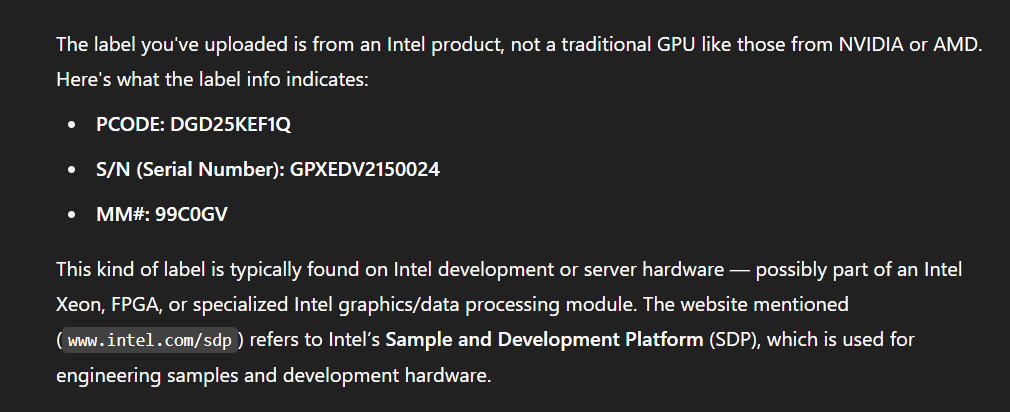The height and width of the screenshot is (412, 1010).
Task: Click the www.intel.com/sdp inline code link
Action: pyautogui.click(x=149, y=340)
